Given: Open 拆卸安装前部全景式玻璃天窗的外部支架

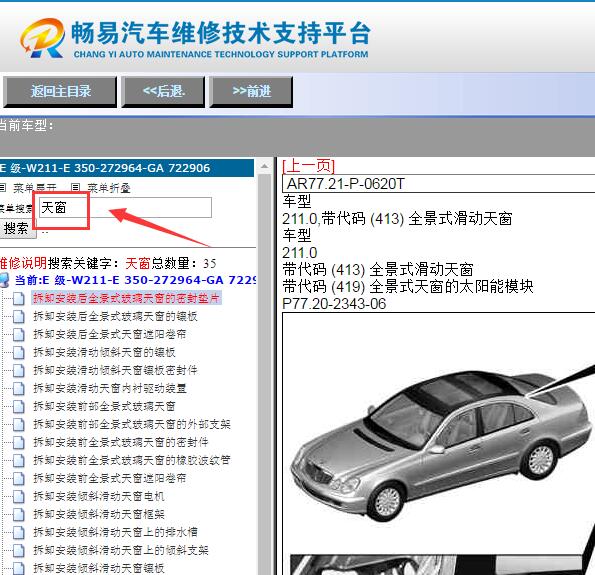Looking at the screenshot, I should click(x=132, y=424).
